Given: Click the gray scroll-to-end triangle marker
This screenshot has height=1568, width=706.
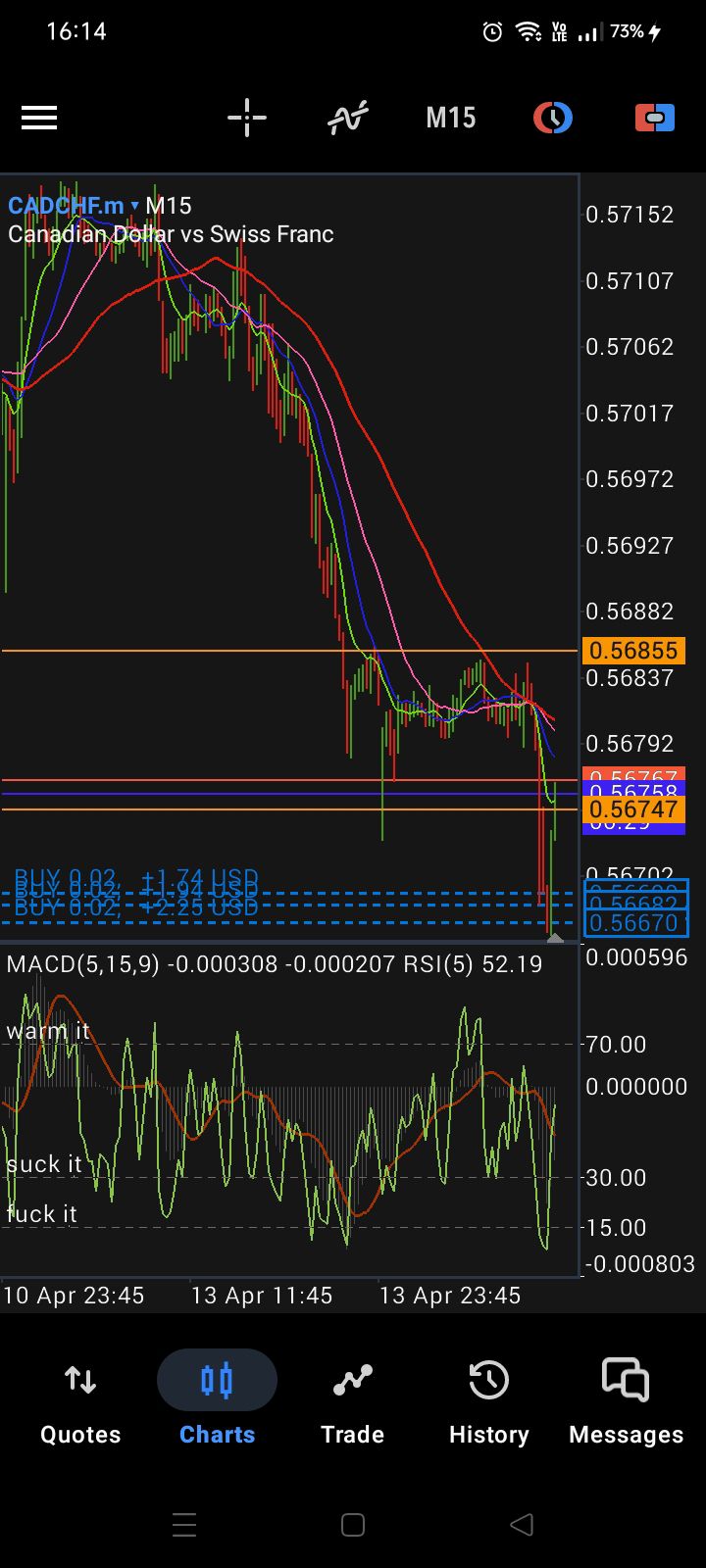Looking at the screenshot, I should click(555, 938).
